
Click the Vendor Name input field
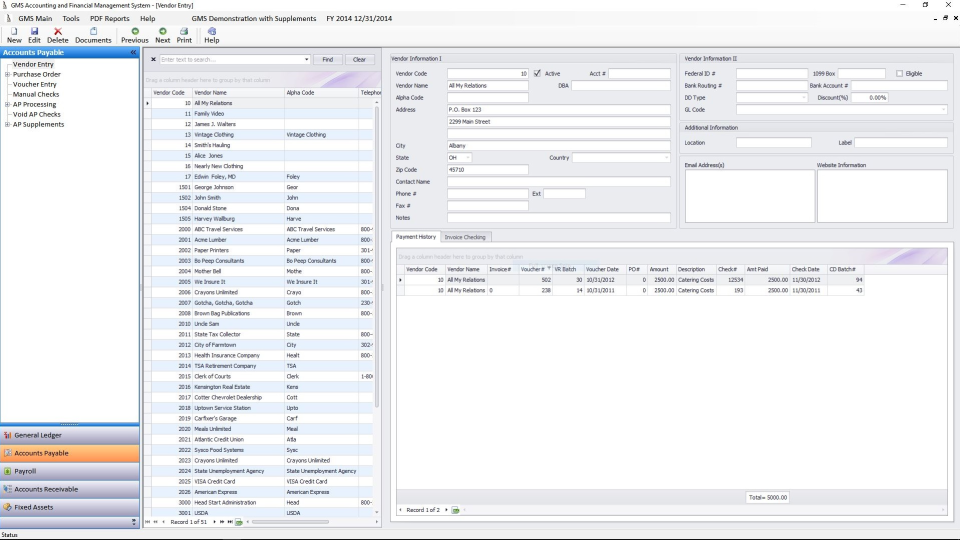(x=487, y=86)
